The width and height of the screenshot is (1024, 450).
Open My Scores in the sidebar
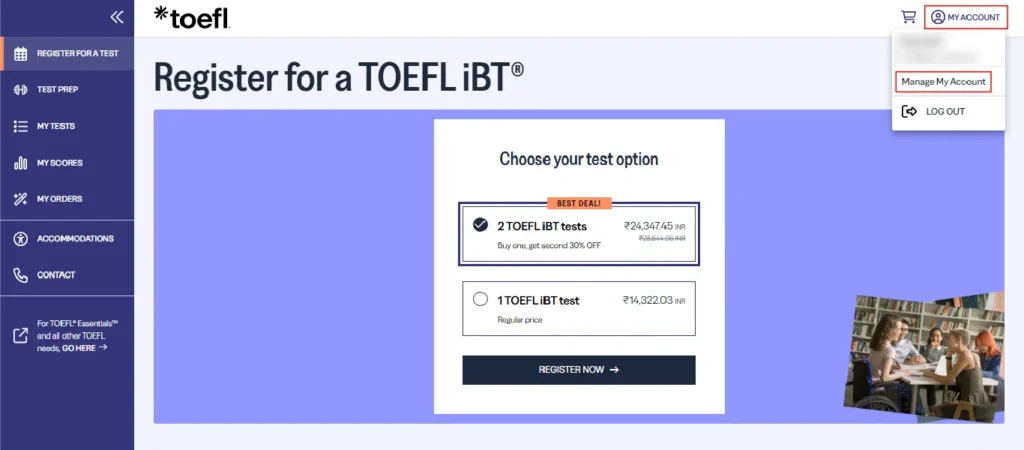pos(60,163)
